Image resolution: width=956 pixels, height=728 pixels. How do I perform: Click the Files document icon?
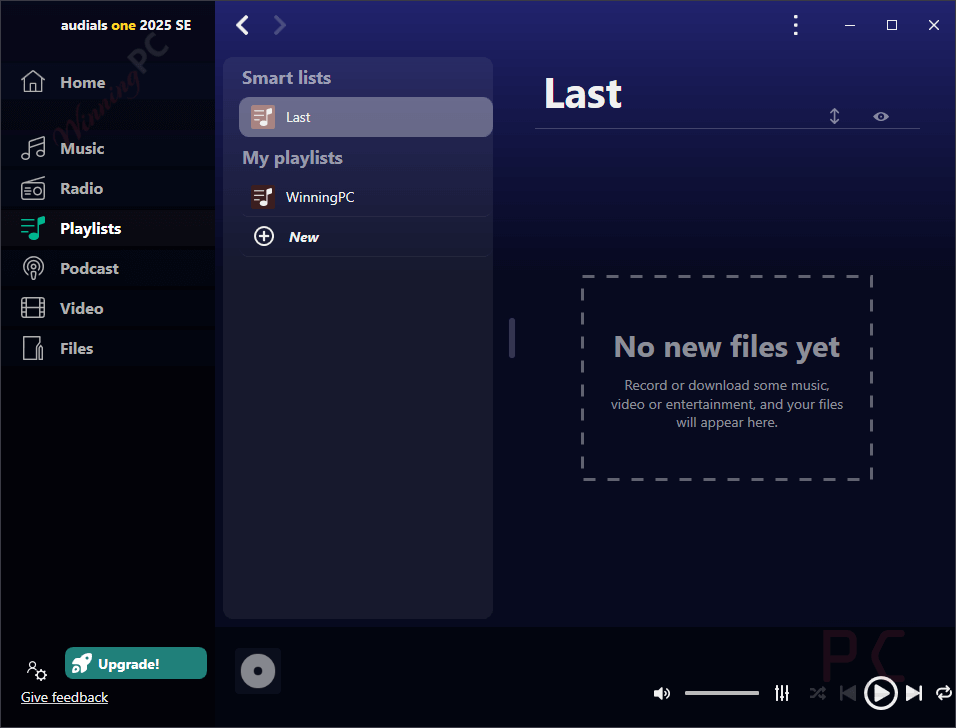pos(33,348)
